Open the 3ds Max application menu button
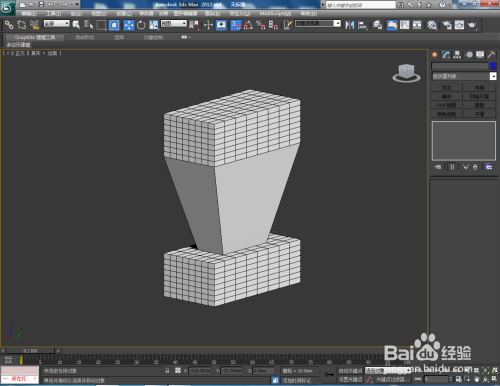 coord(7,7)
